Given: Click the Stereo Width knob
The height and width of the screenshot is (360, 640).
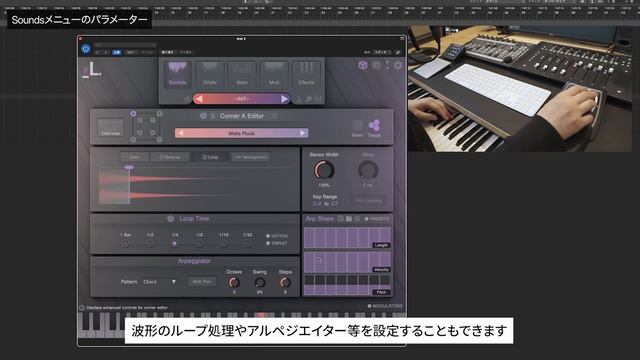Looking at the screenshot, I should [x=324, y=170].
